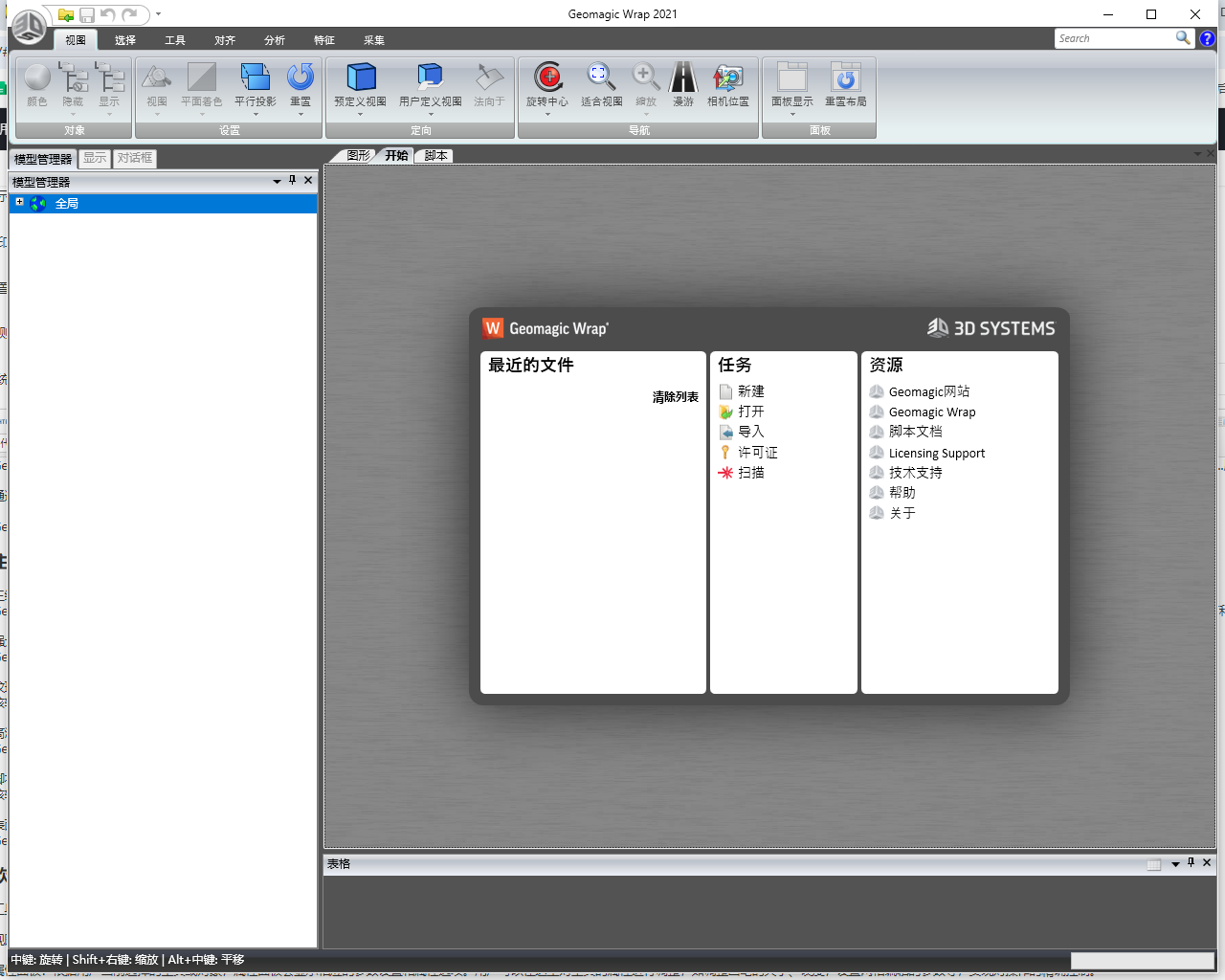Open the 模型管理器 panel options dropdown arrow
1225x980 pixels.
[278, 181]
